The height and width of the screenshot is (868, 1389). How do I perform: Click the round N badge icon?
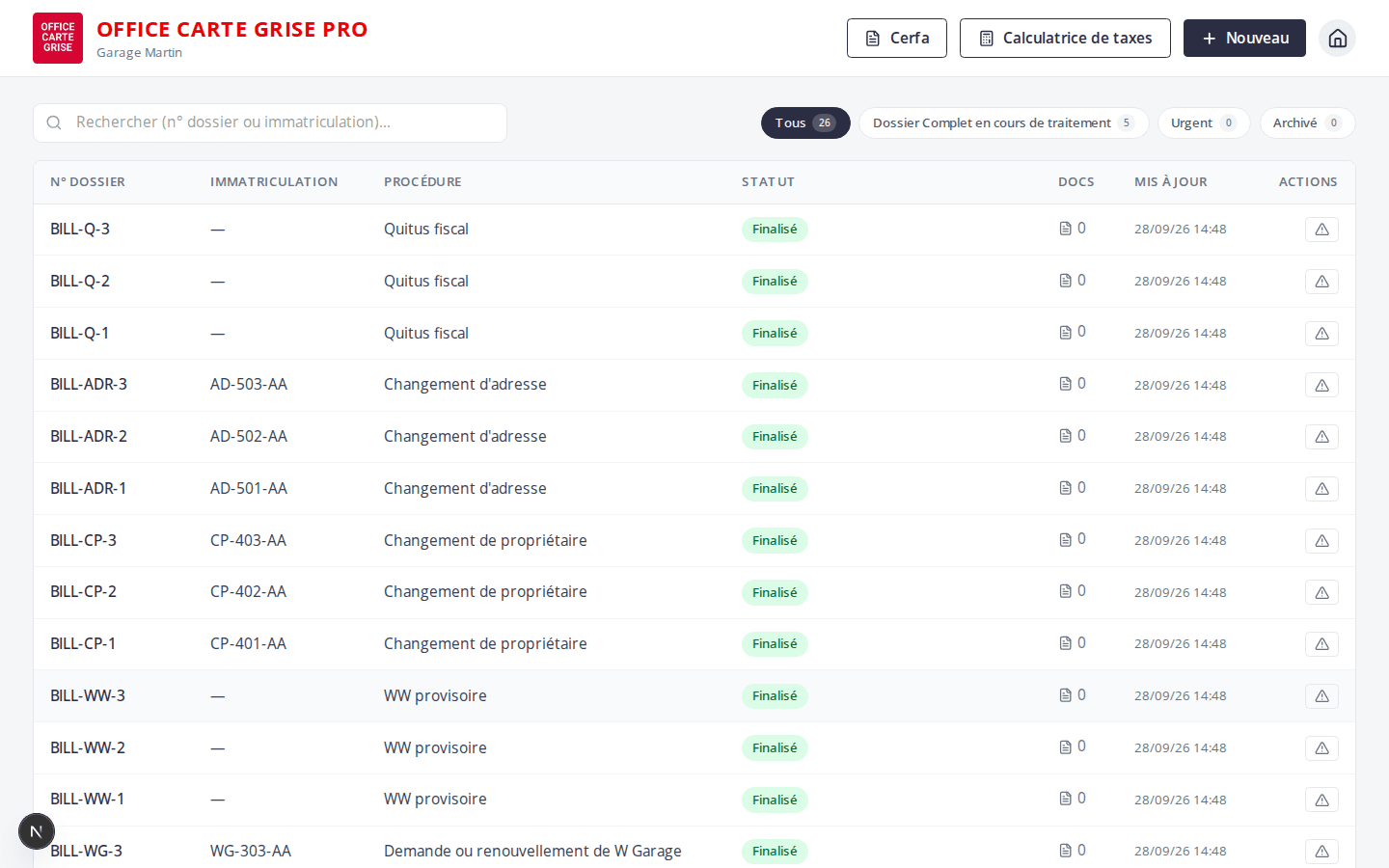click(37, 831)
